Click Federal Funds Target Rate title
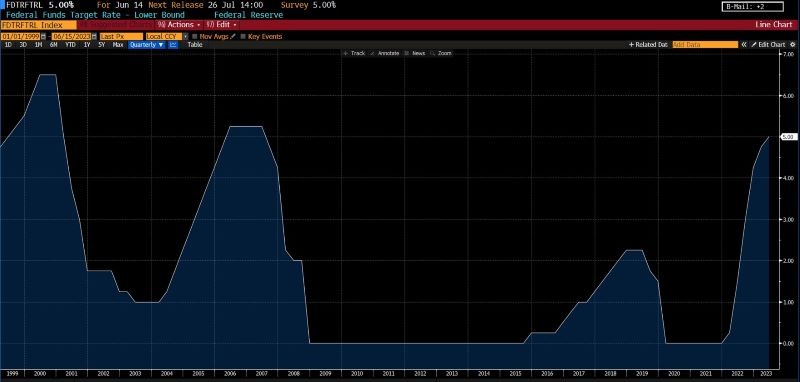The height and width of the screenshot is (382, 800). [x=95, y=15]
